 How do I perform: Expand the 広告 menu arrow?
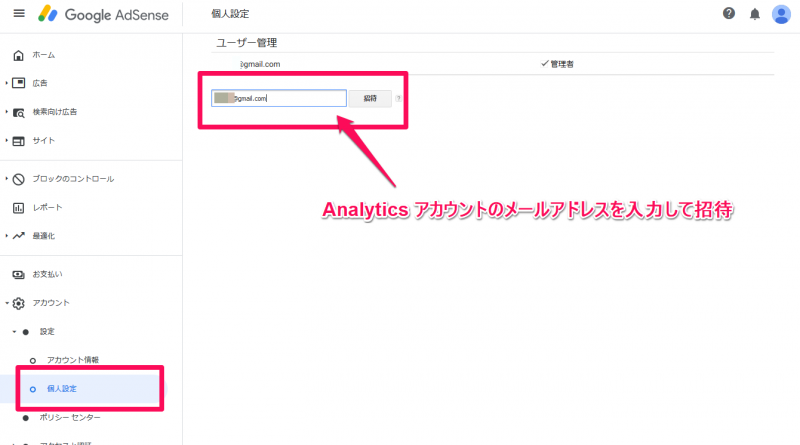tap(6, 83)
